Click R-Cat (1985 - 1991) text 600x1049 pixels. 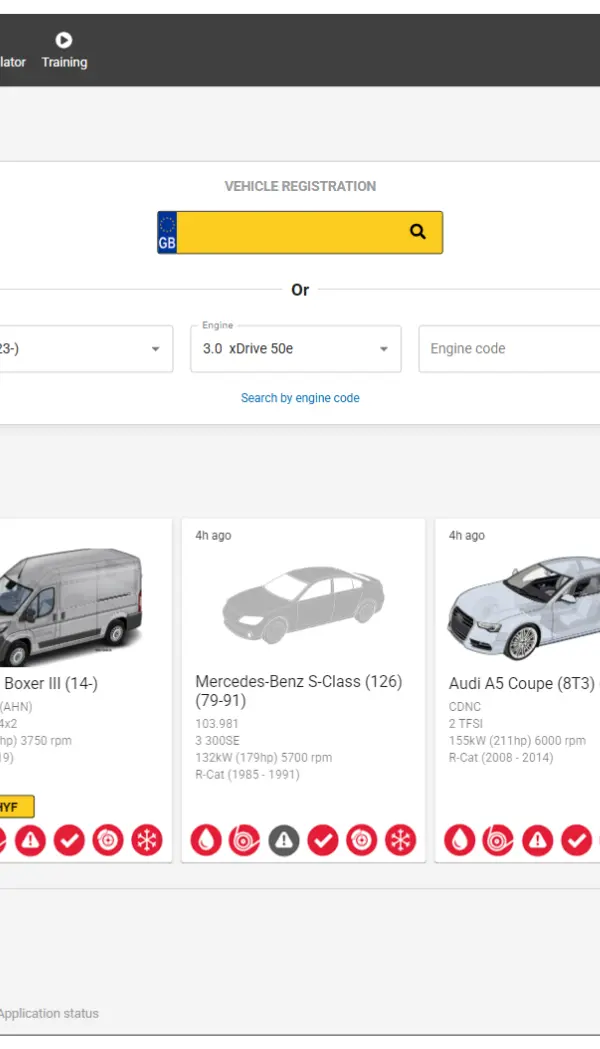(x=247, y=775)
